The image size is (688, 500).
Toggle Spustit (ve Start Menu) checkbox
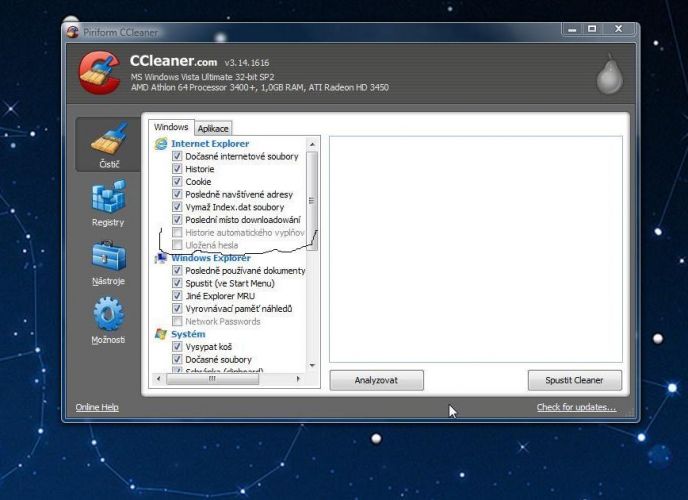point(177,283)
